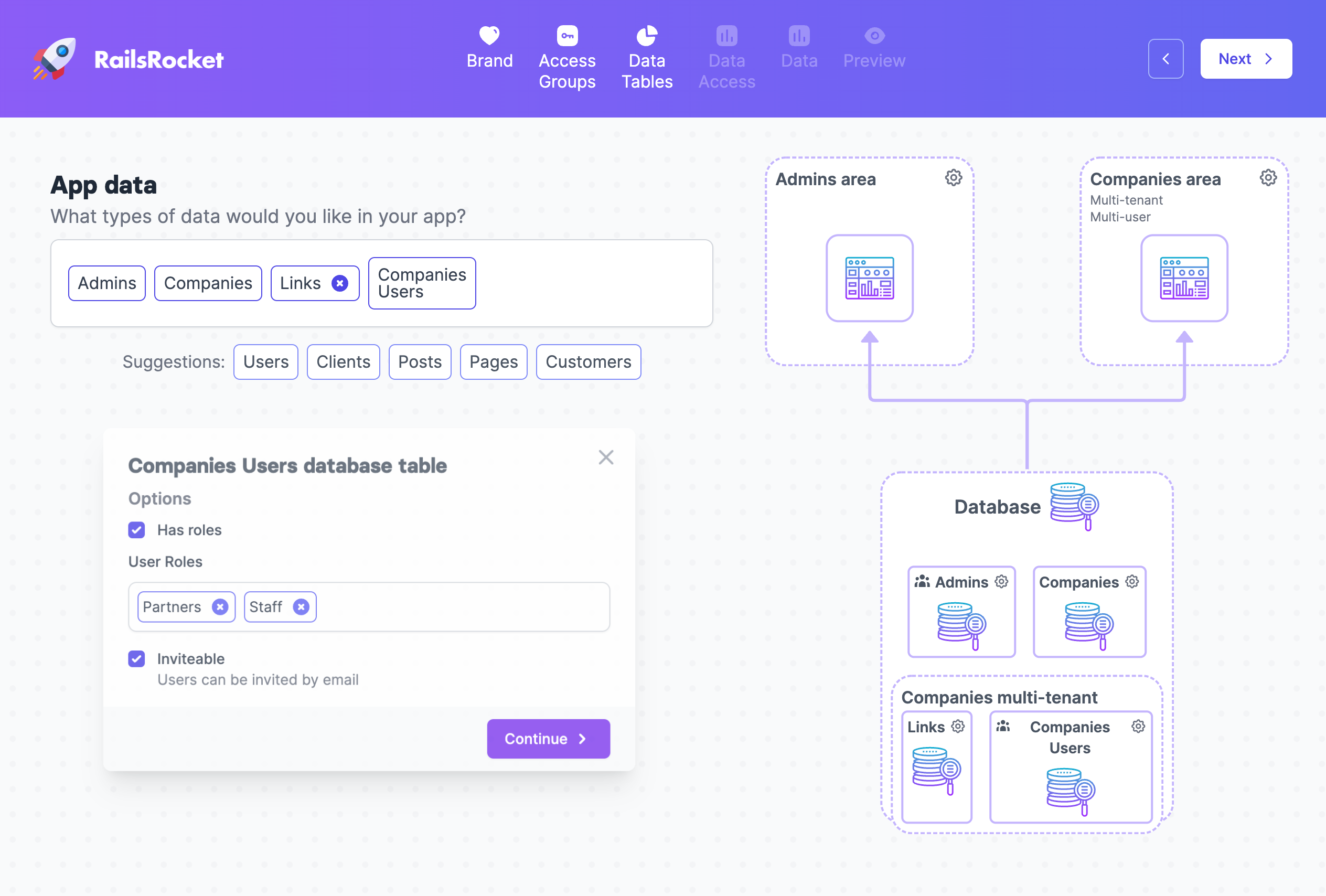This screenshot has height=896, width=1326.
Task: Click the Companies area title
Action: (x=1155, y=179)
